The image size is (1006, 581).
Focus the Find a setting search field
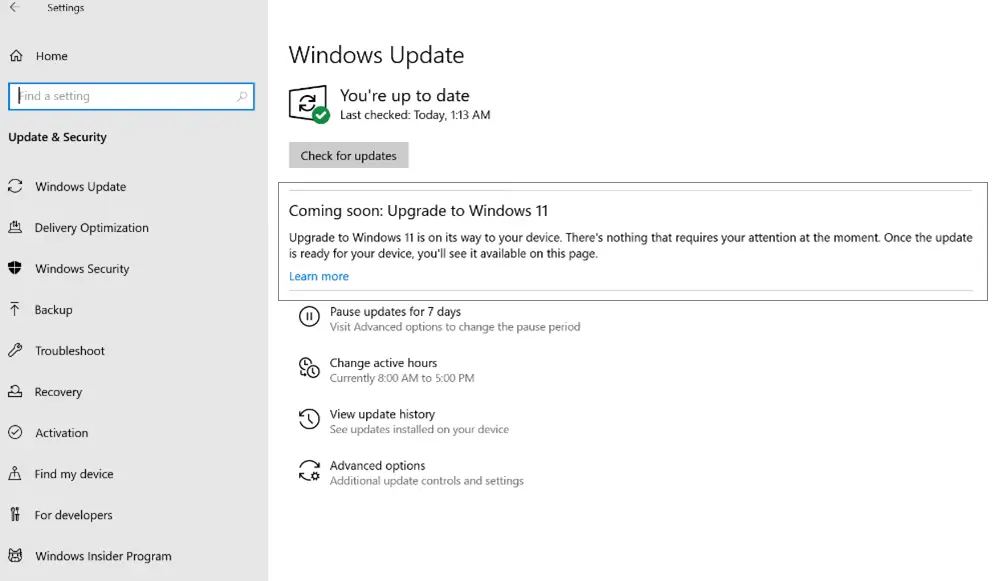click(131, 96)
